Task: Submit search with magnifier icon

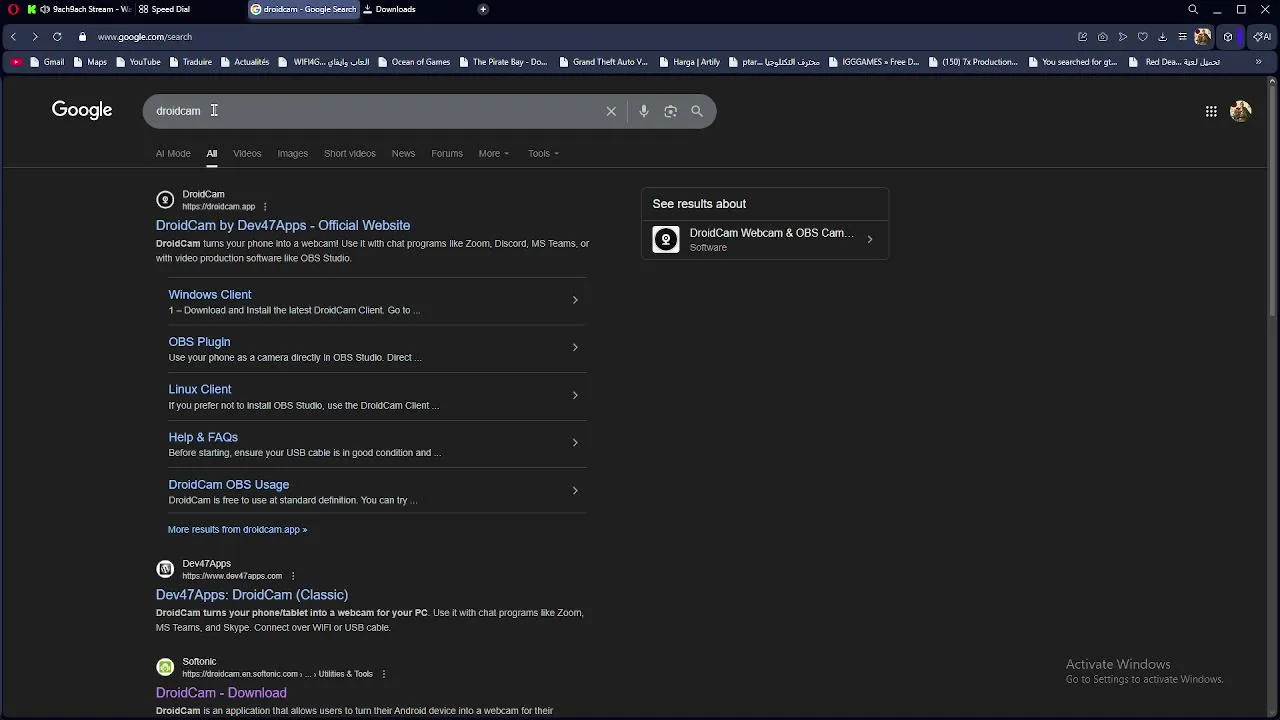Action: coord(697,111)
